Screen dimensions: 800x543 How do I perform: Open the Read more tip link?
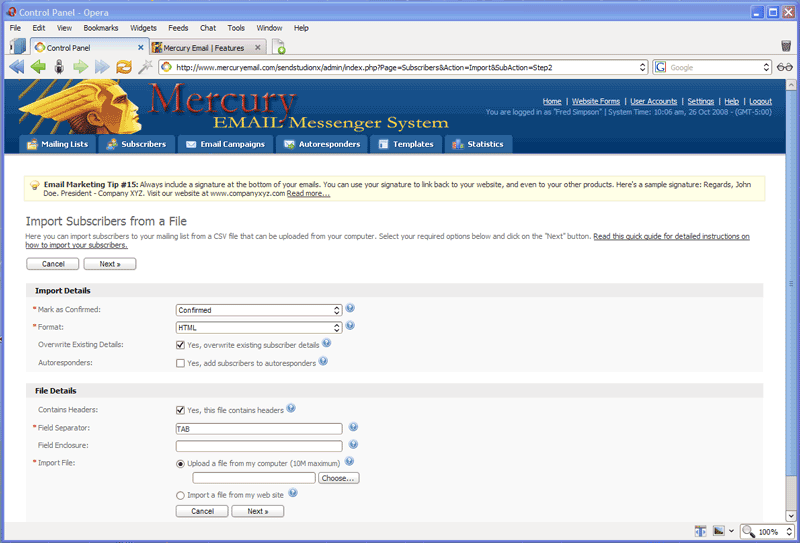coord(308,193)
